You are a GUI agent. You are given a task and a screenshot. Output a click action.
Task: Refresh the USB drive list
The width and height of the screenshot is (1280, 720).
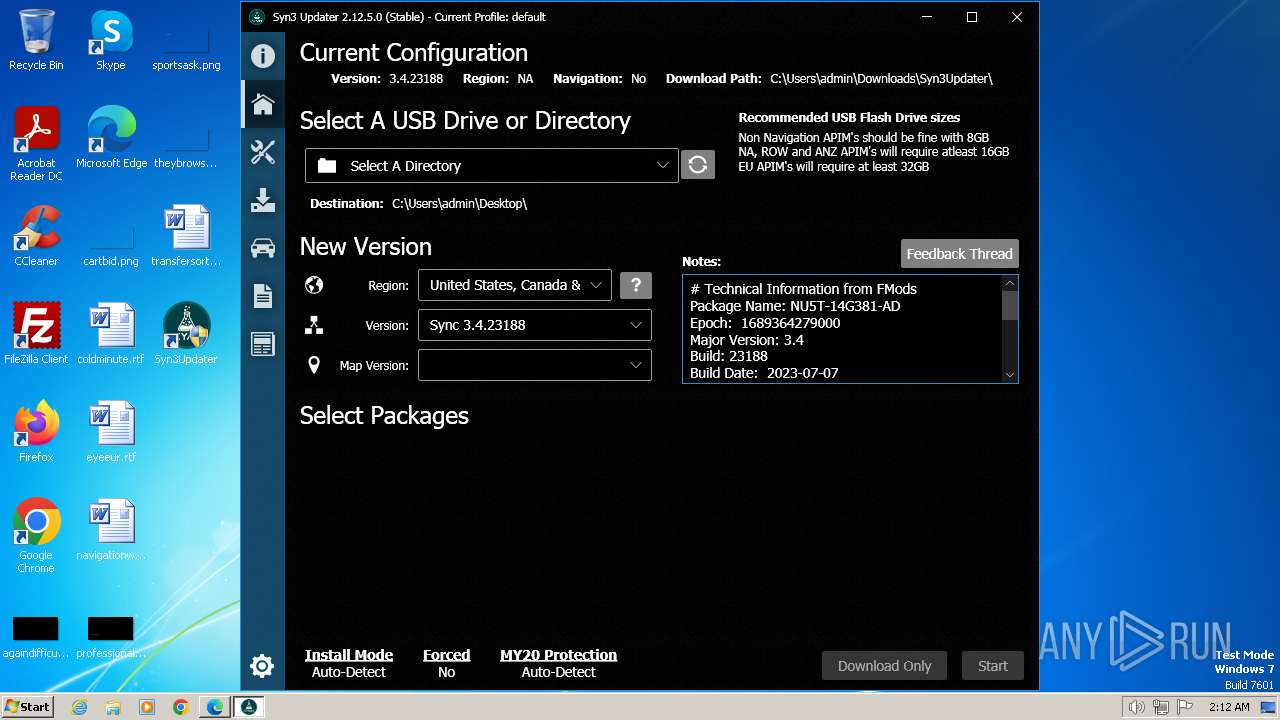click(698, 165)
